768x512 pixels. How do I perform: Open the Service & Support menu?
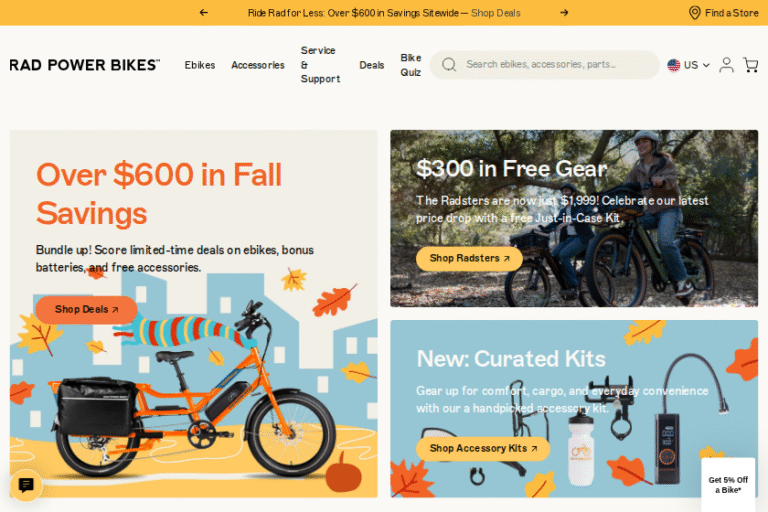(x=320, y=65)
